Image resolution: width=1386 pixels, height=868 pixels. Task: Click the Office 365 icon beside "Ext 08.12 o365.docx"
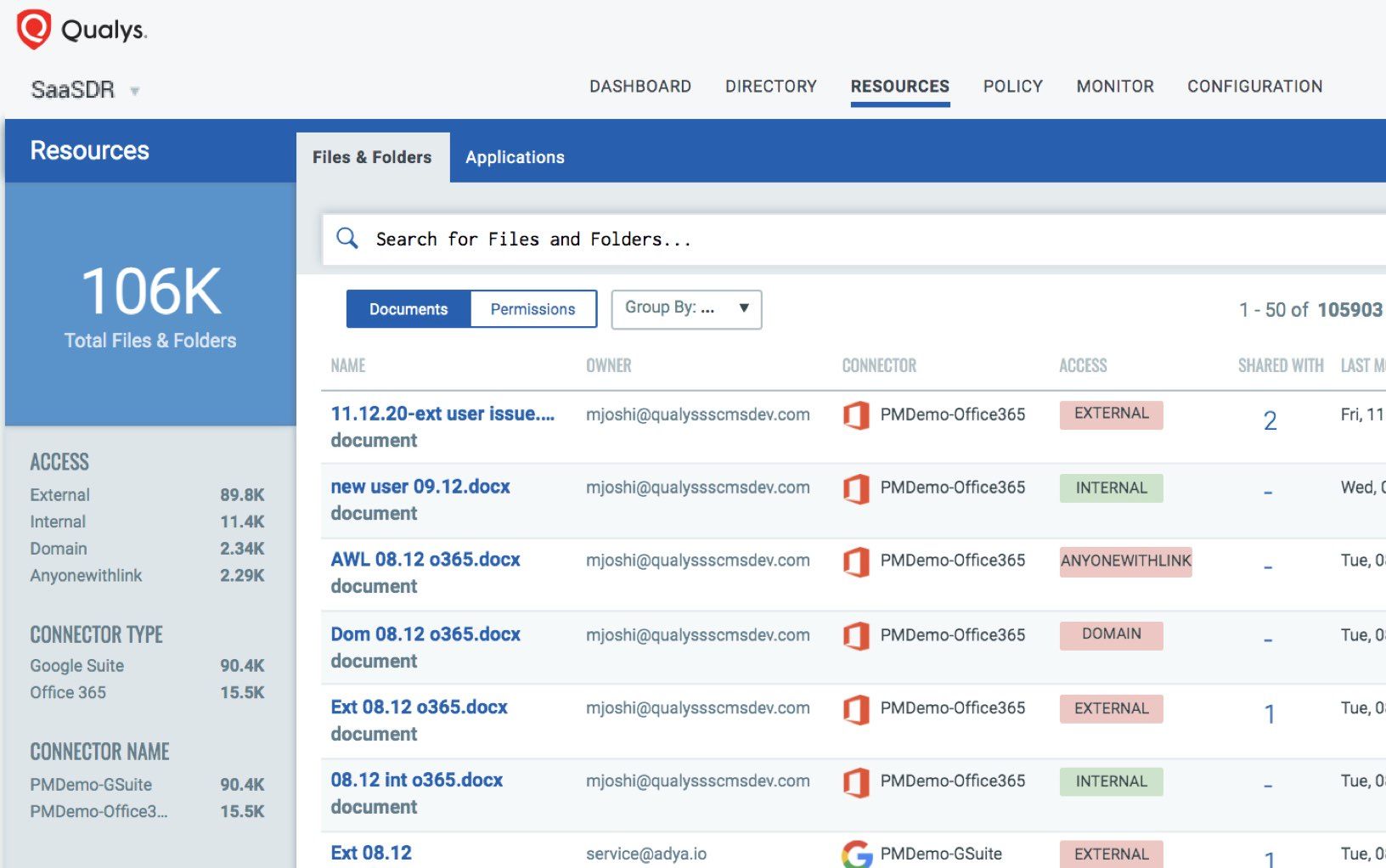tap(858, 707)
